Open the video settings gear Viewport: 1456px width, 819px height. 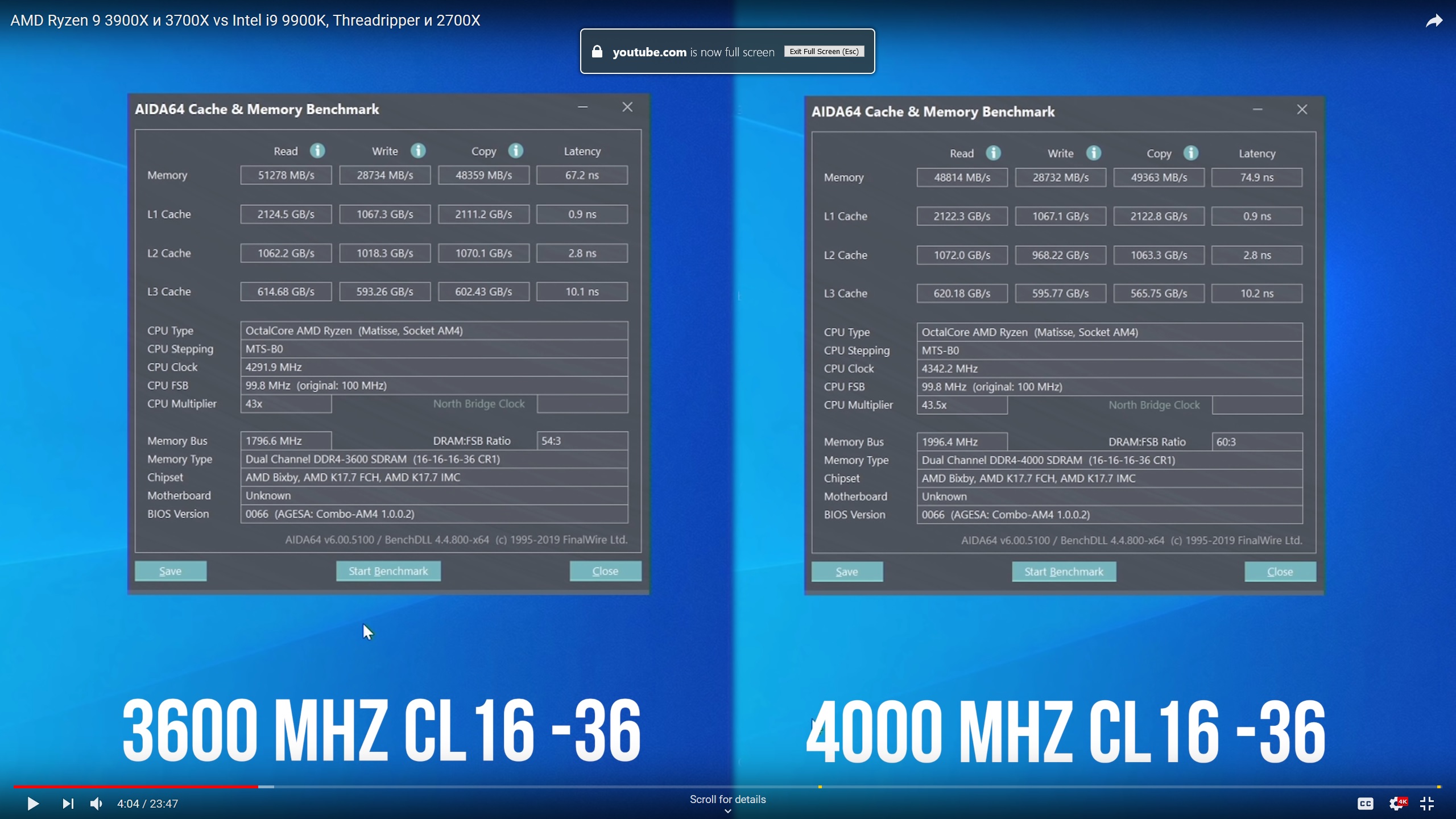1396,804
